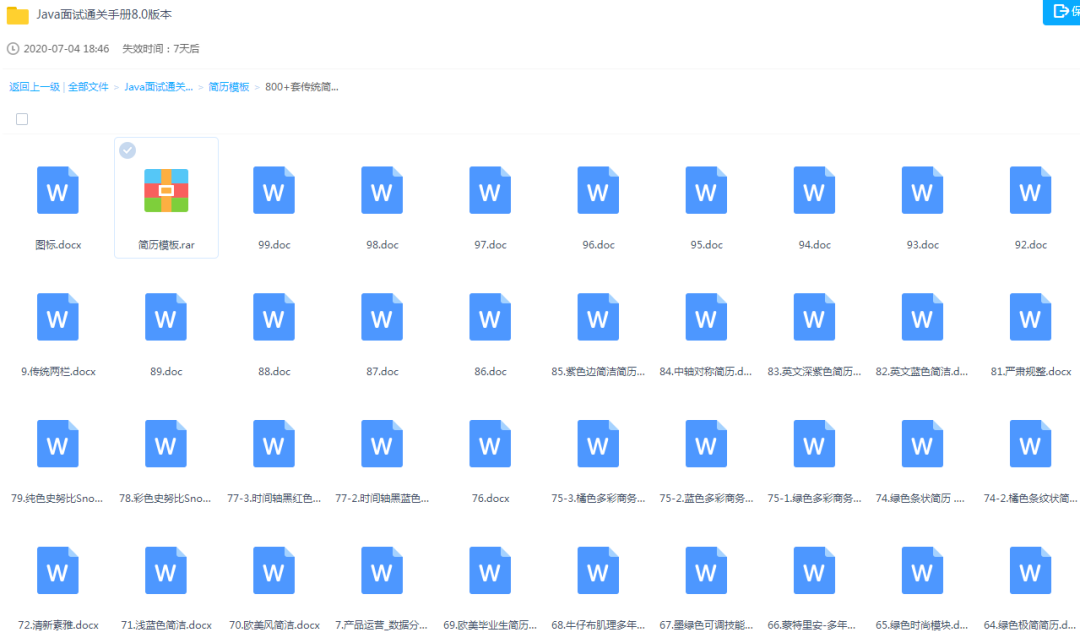
Task: Click the 69.欧美毕业生简历 file name
Action: [490, 625]
